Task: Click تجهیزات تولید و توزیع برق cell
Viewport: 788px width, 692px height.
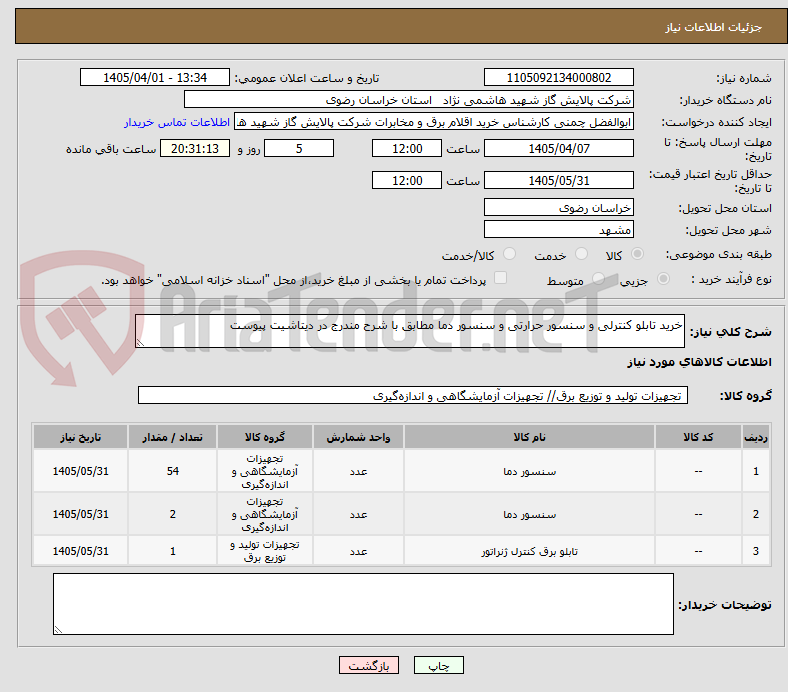Action: (265, 551)
